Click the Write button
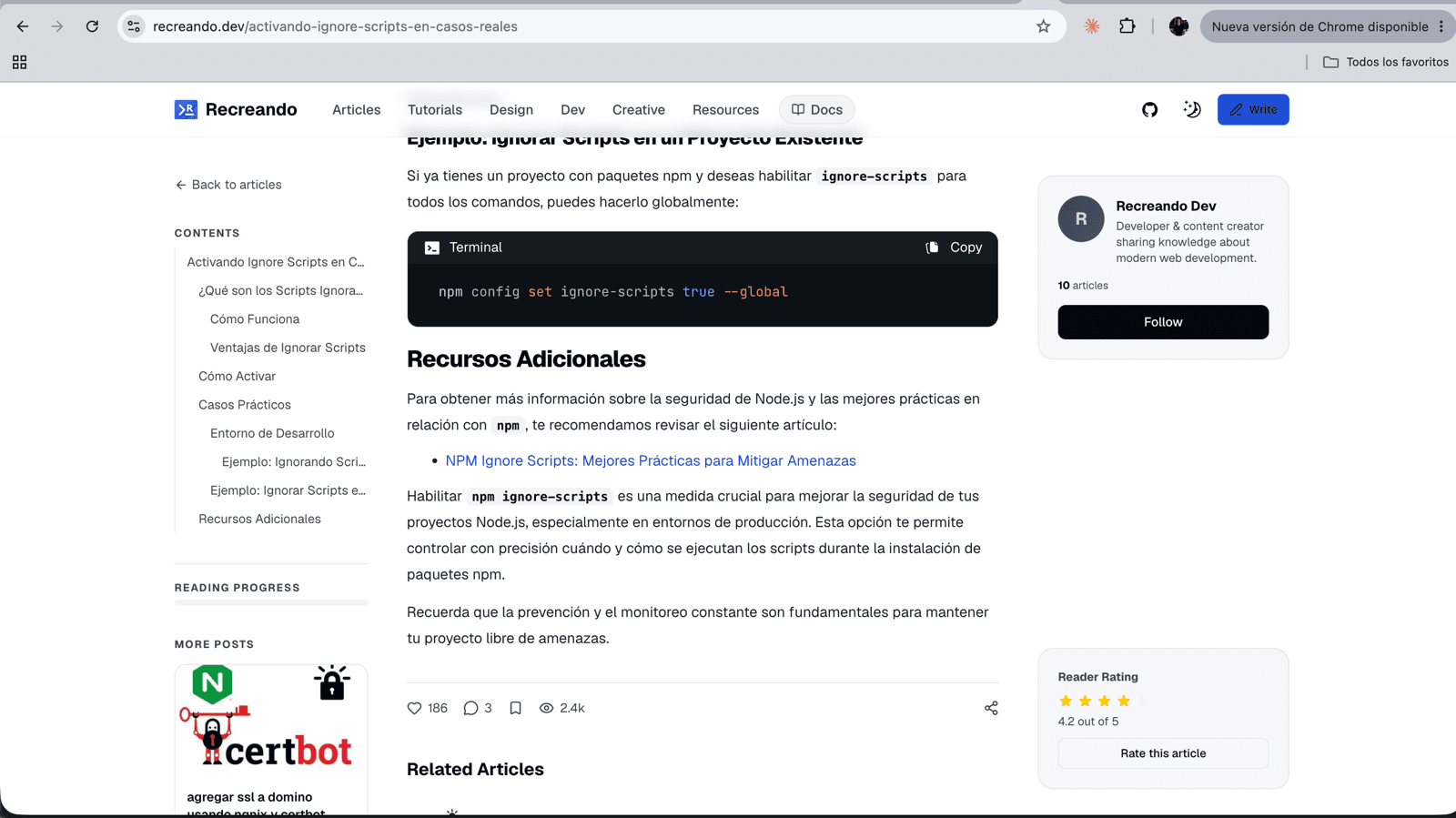Screen dimensions: 1456x818 click(x=1253, y=109)
